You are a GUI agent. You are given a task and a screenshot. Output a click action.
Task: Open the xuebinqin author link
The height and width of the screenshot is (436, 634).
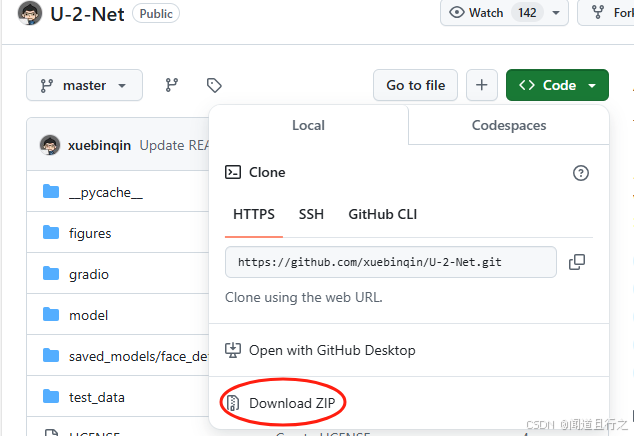99,145
